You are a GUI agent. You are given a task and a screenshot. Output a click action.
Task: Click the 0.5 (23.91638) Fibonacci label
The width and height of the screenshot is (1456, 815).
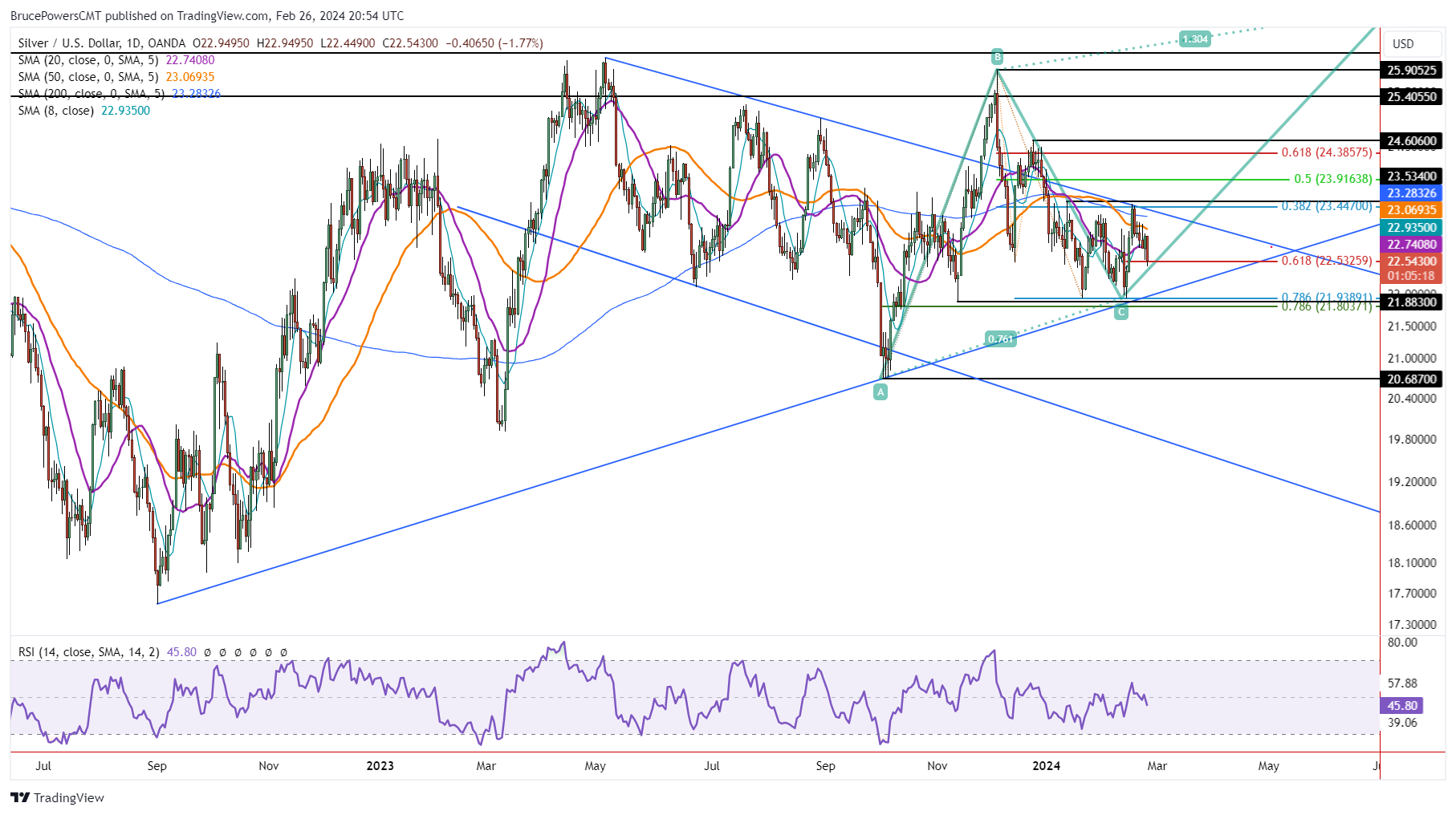(x=1332, y=180)
